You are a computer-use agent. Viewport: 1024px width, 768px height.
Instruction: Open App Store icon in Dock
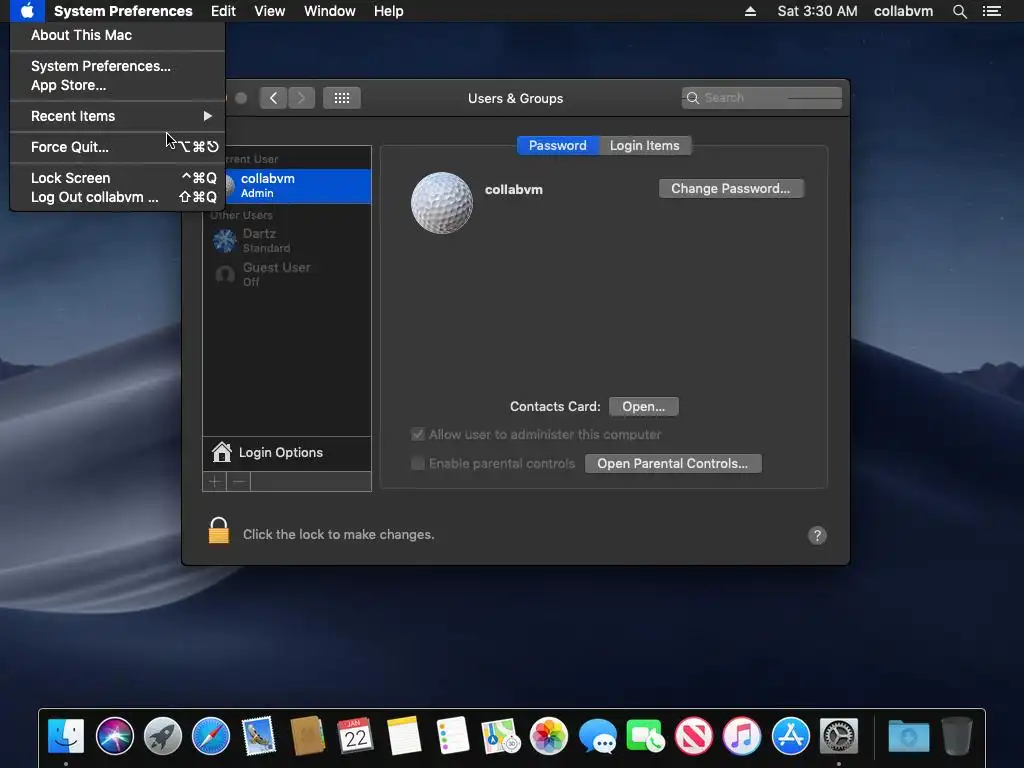[791, 736]
